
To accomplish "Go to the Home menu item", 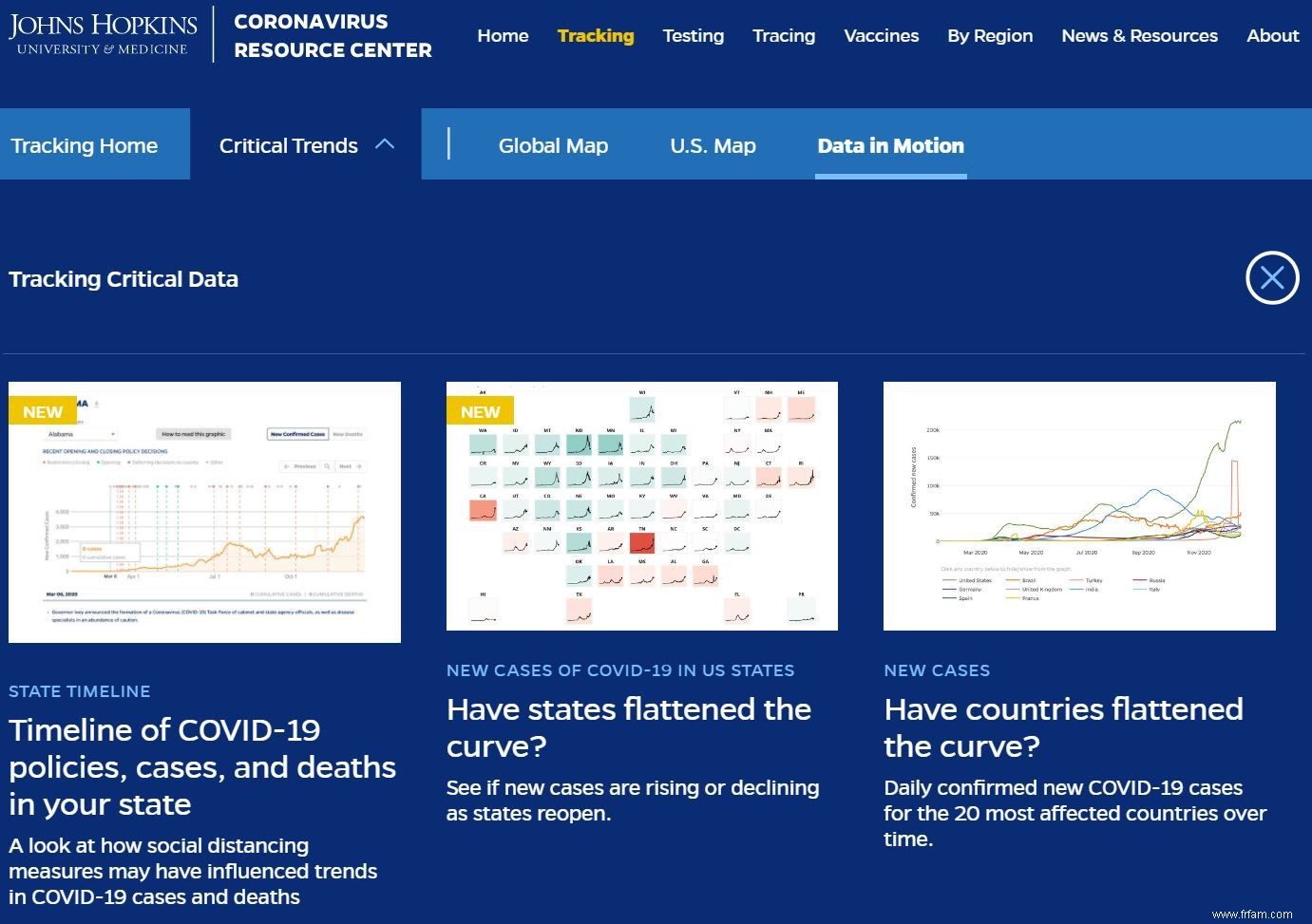I will (503, 36).
